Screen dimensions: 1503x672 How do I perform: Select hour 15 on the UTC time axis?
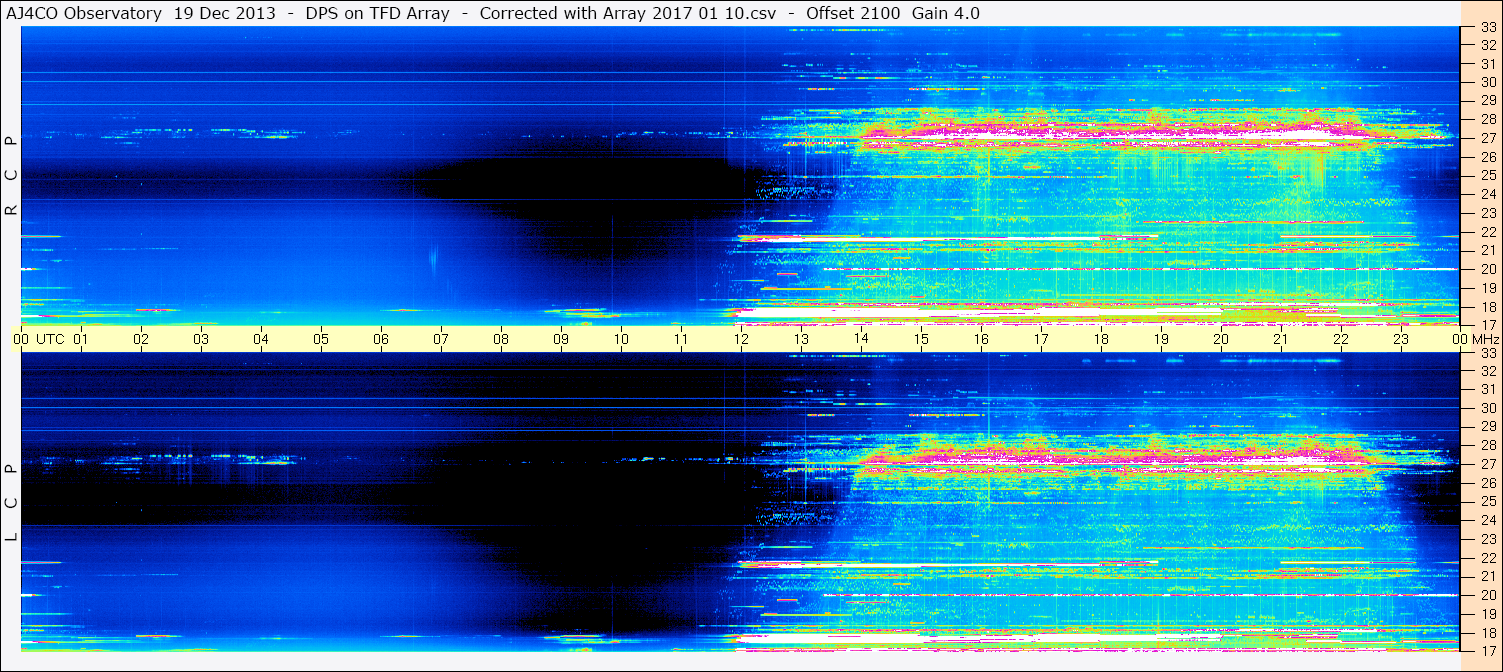921,339
